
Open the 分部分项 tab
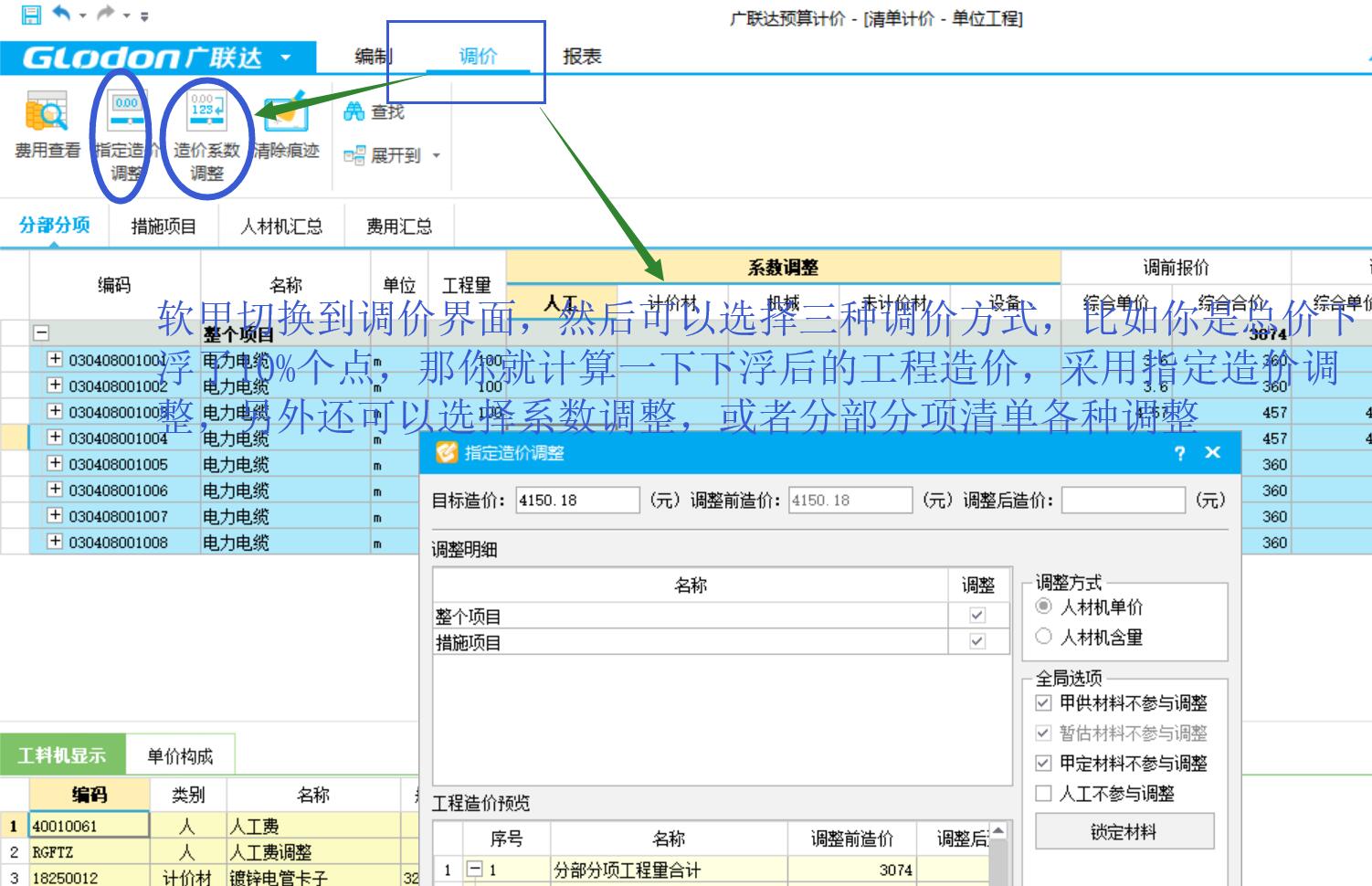[x=55, y=226]
